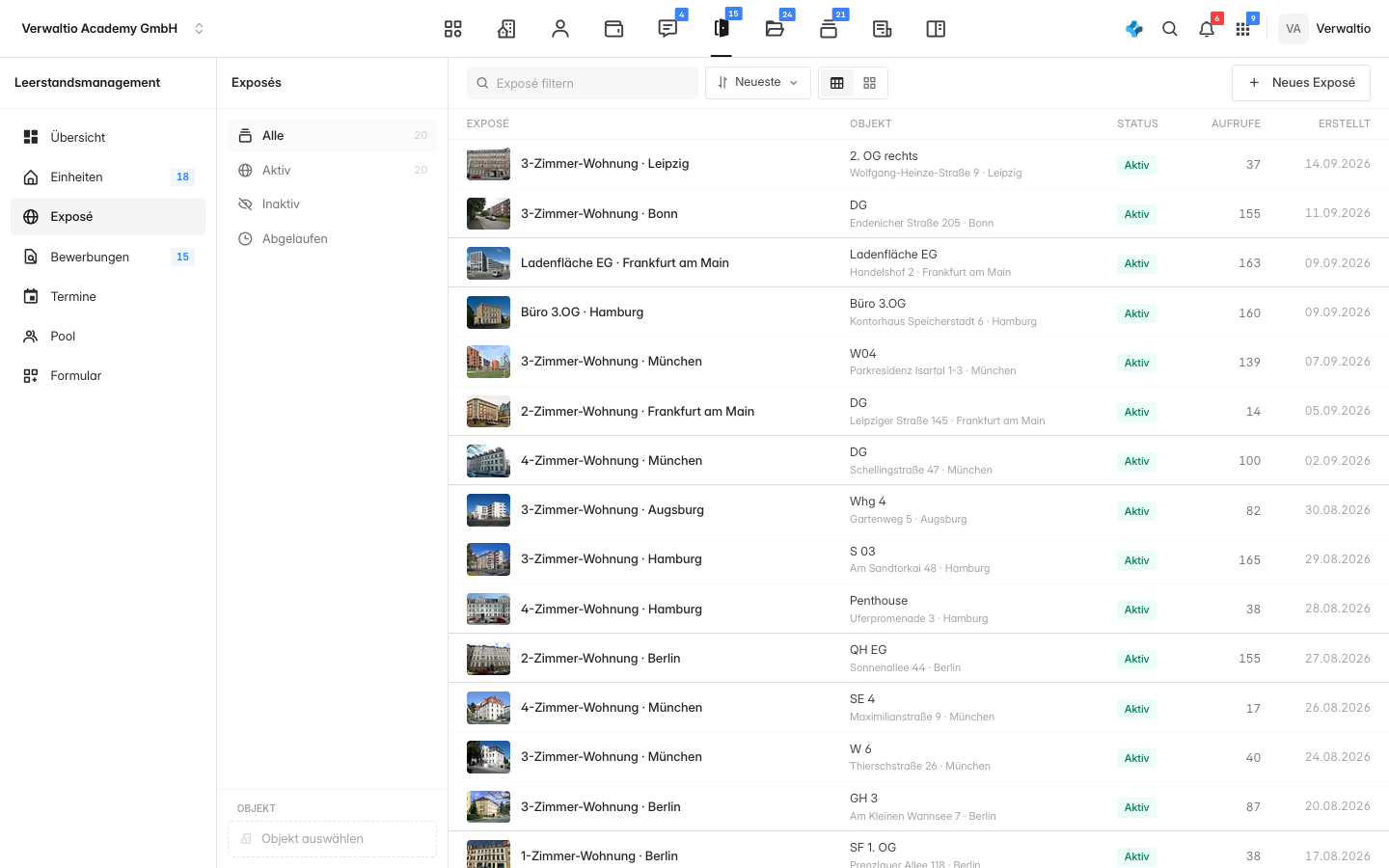Open the dashboard grid icon in top navigation

pos(453,29)
